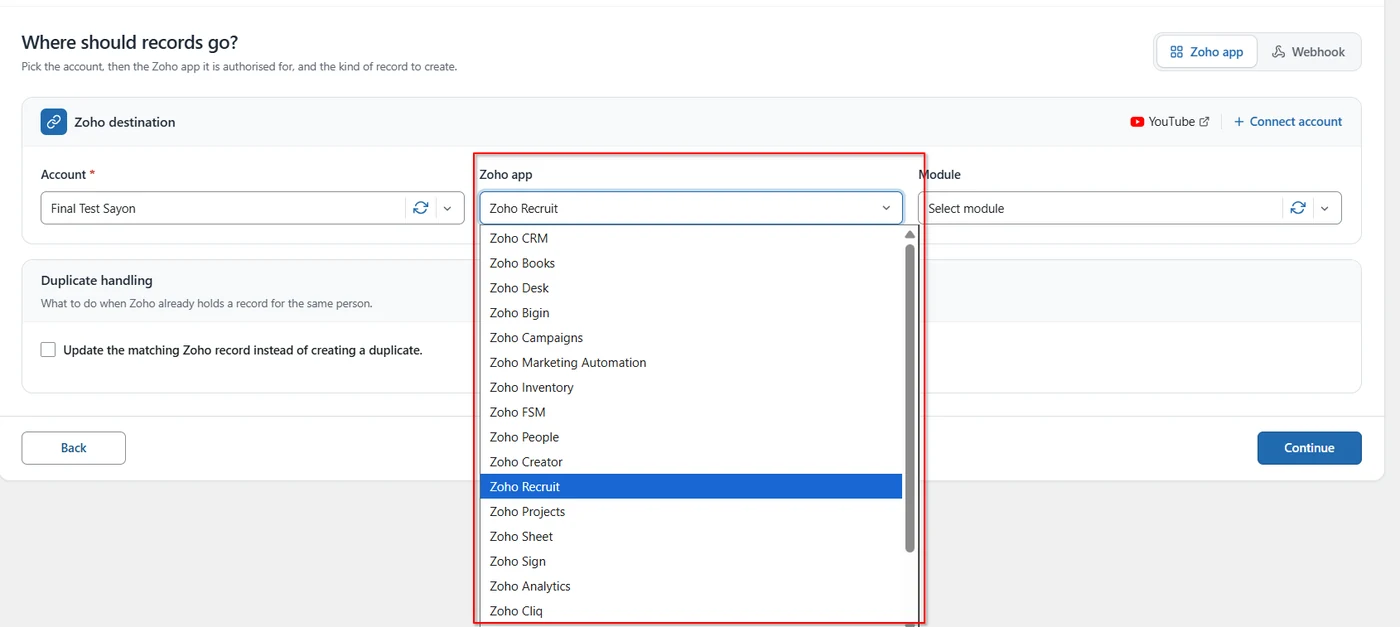Go Back to previous step
Viewport: 1400px width, 627px height.
point(73,448)
